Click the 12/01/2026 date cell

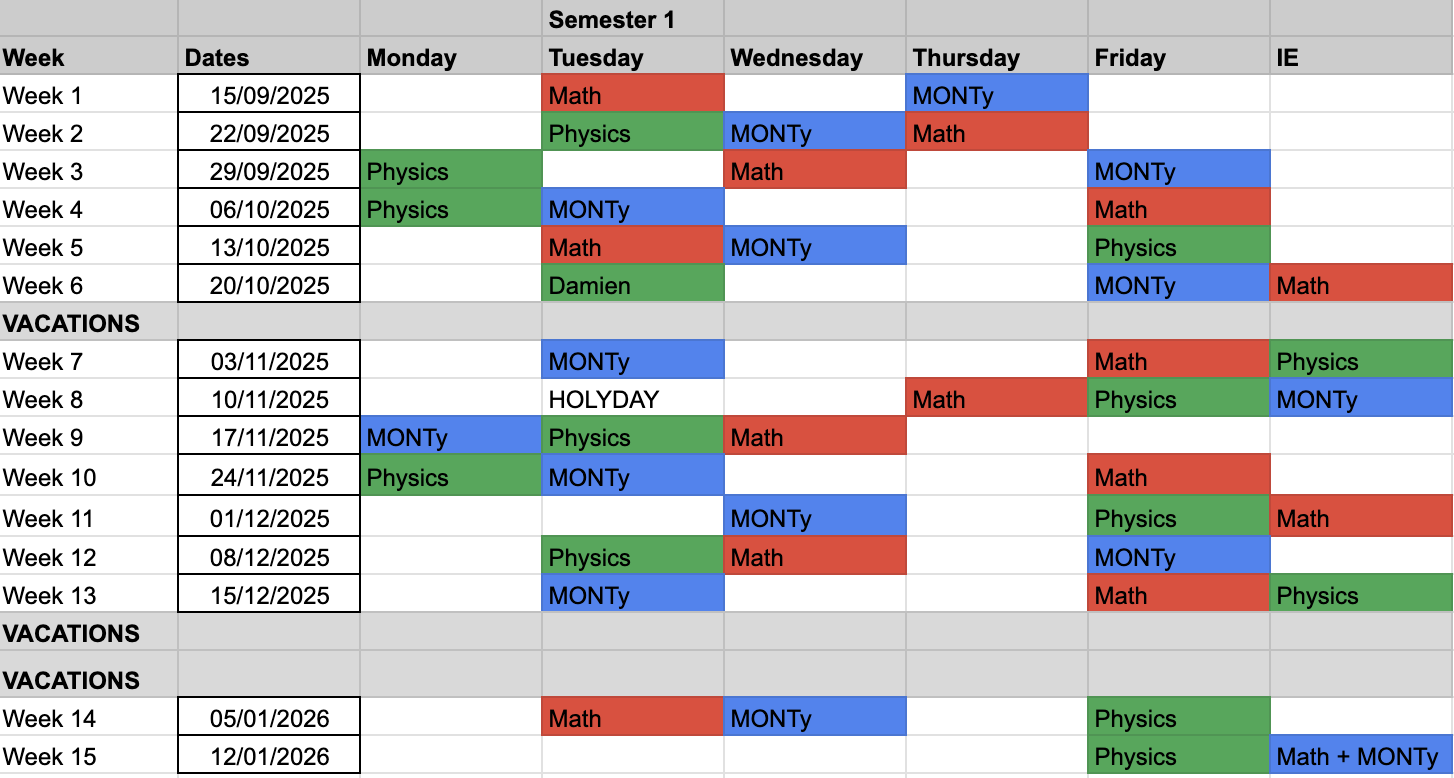click(x=269, y=757)
